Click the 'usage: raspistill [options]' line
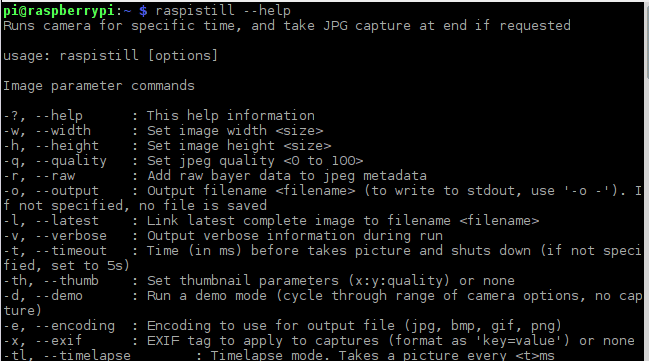This screenshot has width=649, height=361. click(x=110, y=55)
